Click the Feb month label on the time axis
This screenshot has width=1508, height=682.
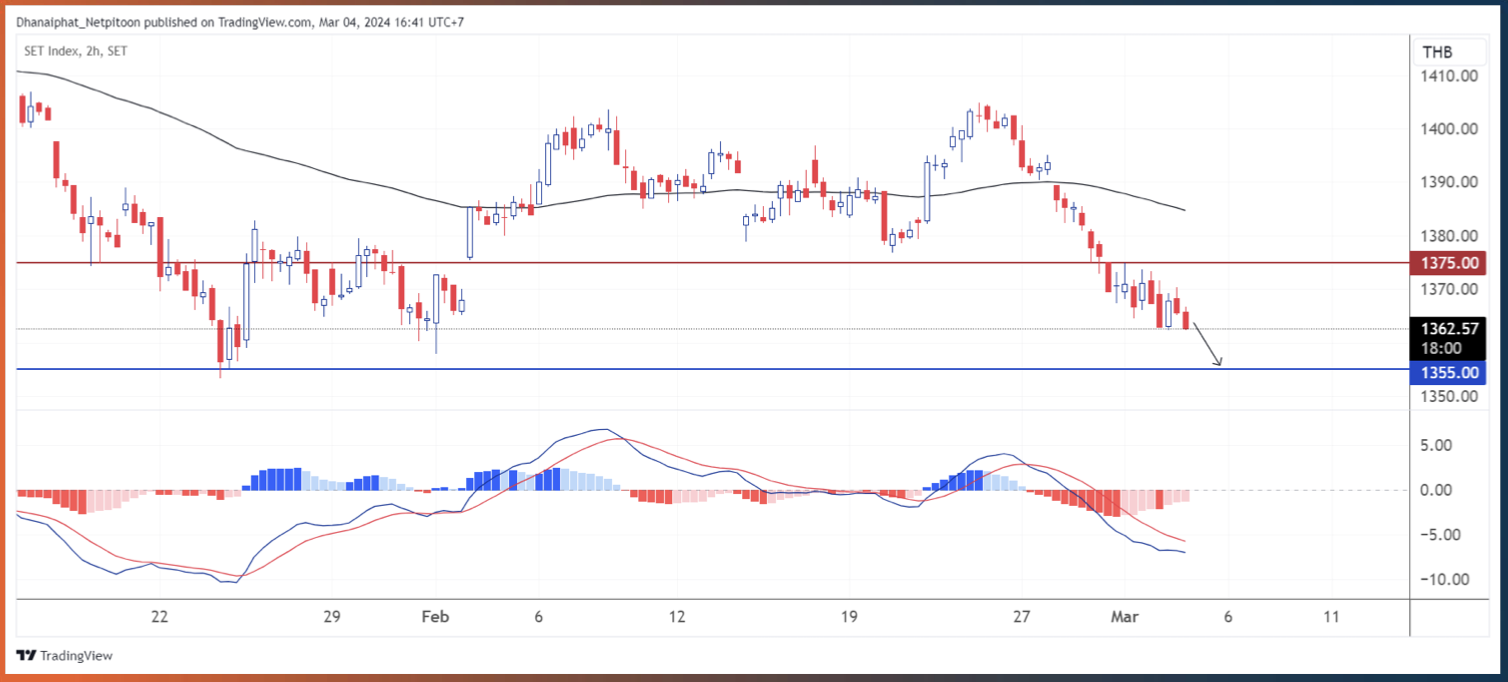[x=436, y=617]
